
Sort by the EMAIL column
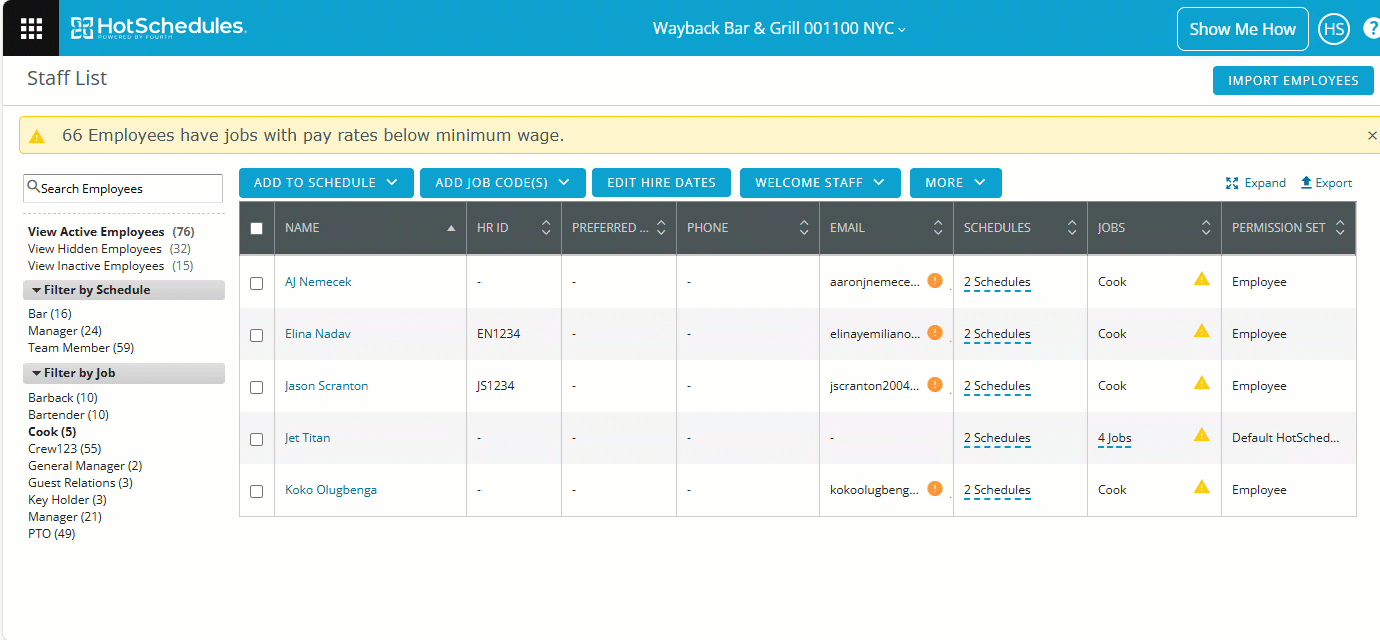point(938,228)
